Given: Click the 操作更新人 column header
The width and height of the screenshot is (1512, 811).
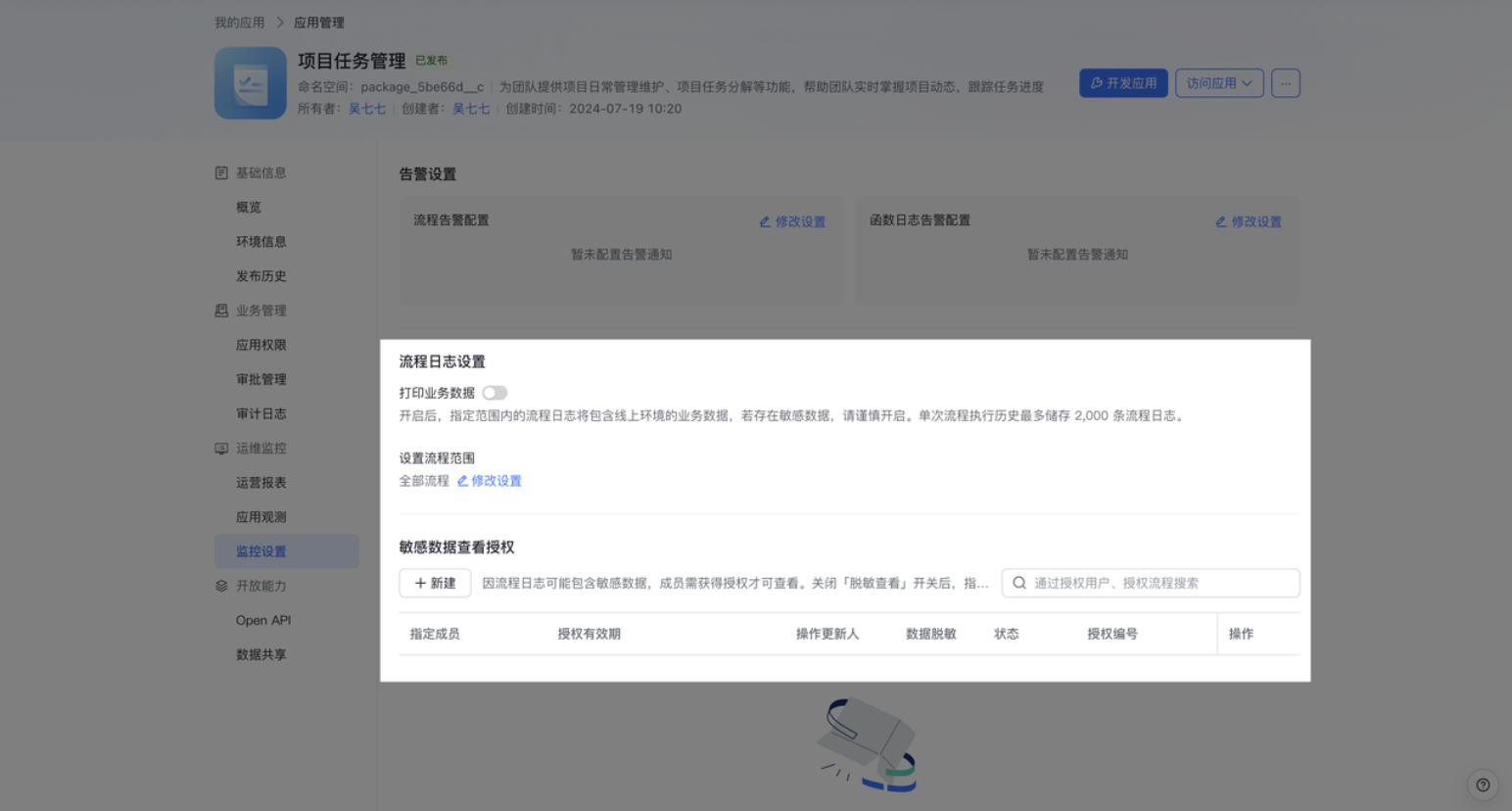Looking at the screenshot, I should [827, 634].
